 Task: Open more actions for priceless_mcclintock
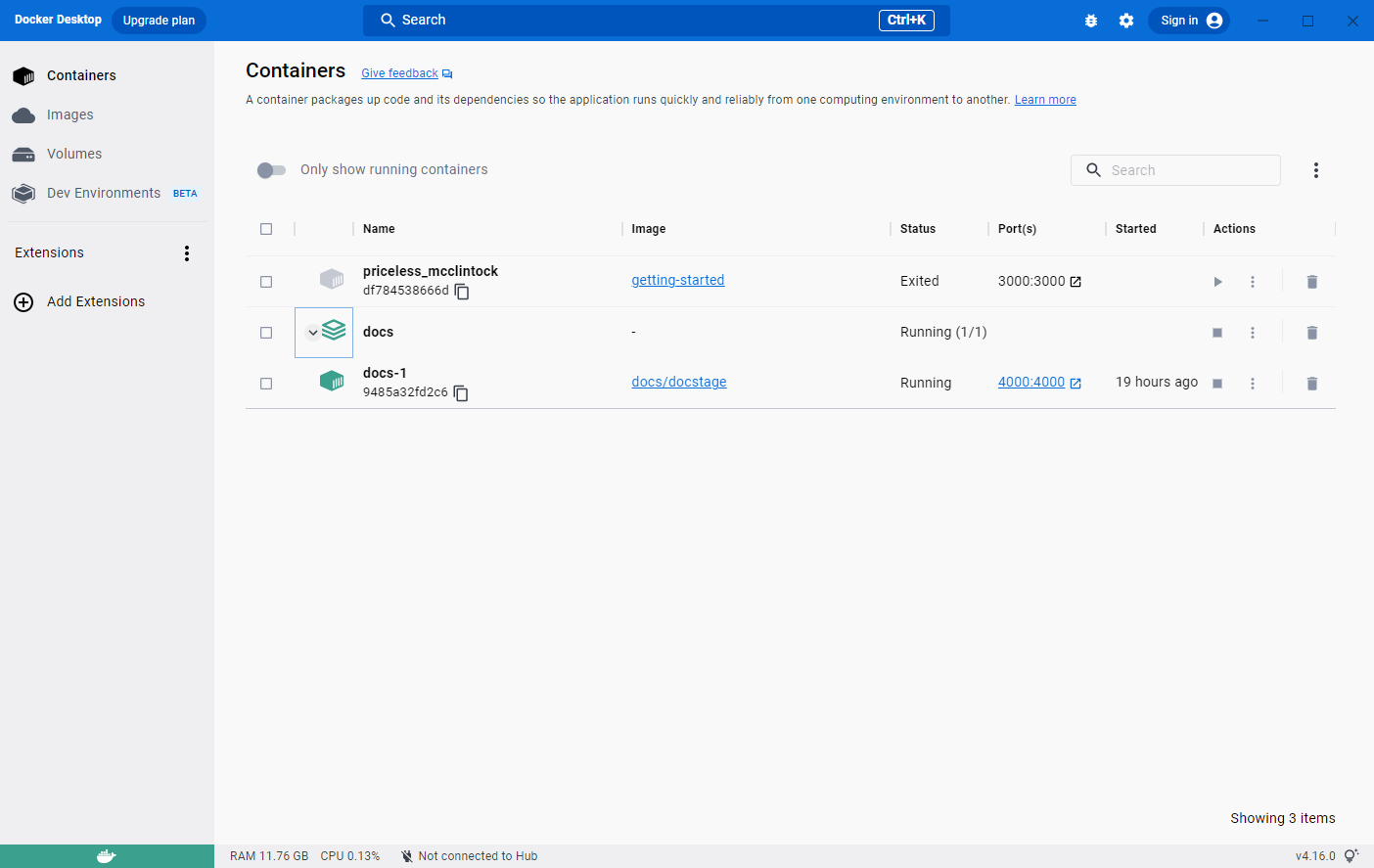[x=1252, y=282]
